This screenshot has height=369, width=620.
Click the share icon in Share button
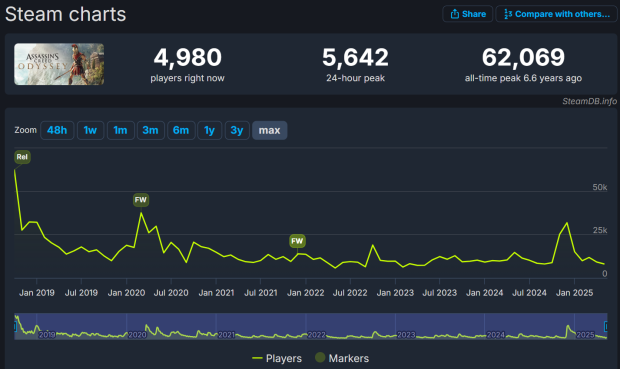455,14
